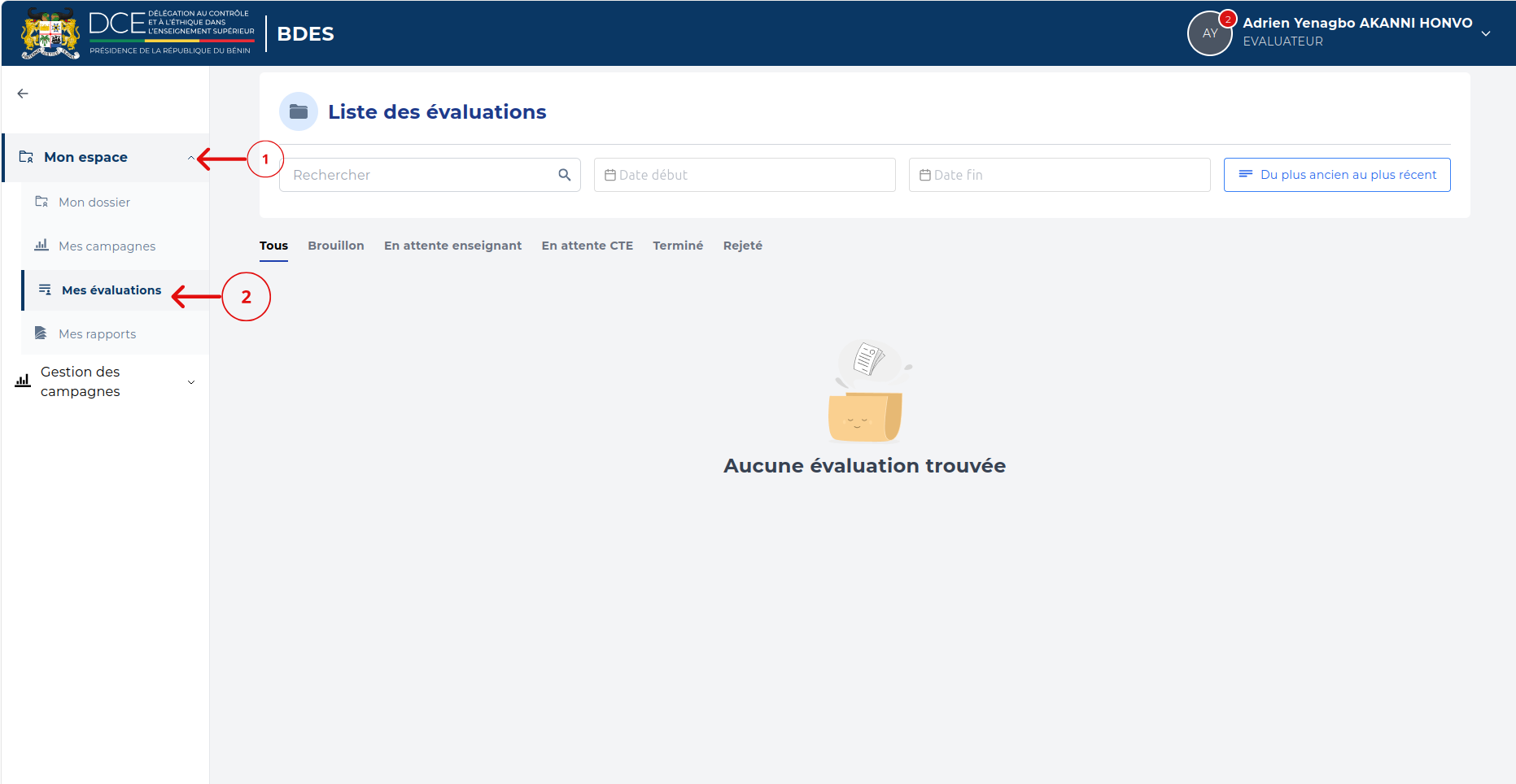Click the calendar icon in Date début
This screenshot has width=1516, height=784.
click(x=610, y=175)
